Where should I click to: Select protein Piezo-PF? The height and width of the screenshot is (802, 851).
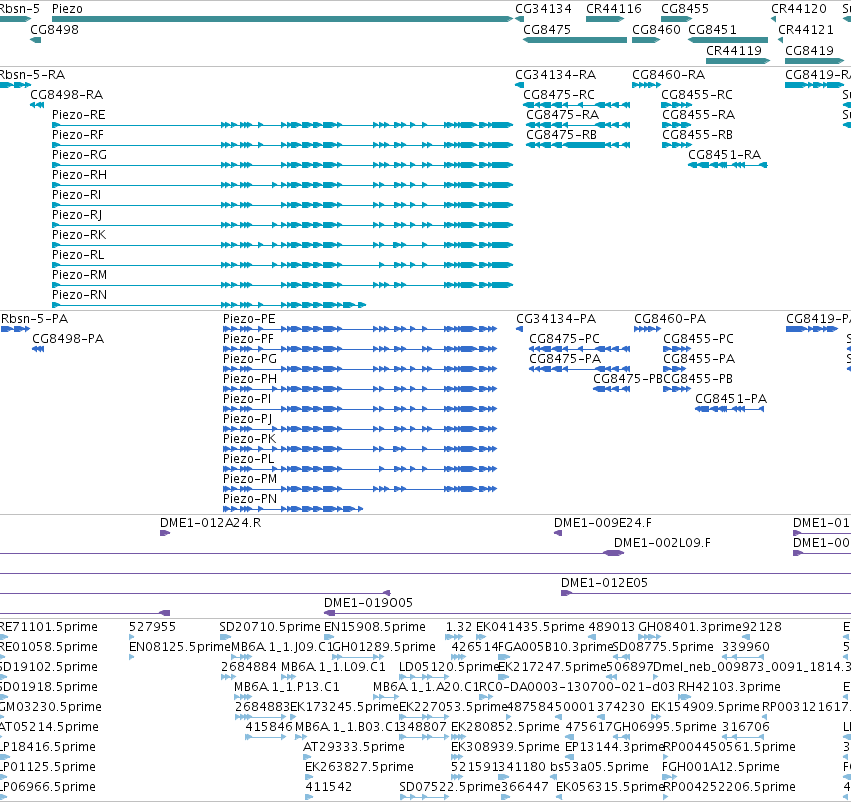point(360,349)
